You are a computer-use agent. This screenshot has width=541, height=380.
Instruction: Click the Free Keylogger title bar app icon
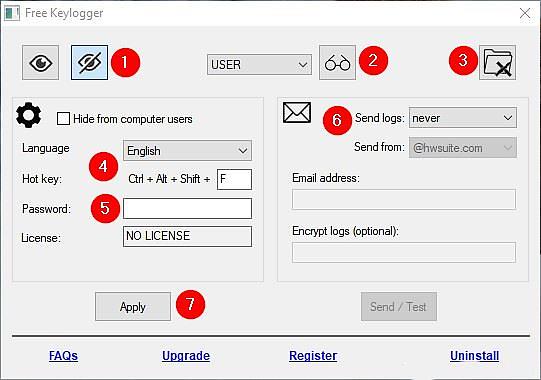[x=12, y=13]
